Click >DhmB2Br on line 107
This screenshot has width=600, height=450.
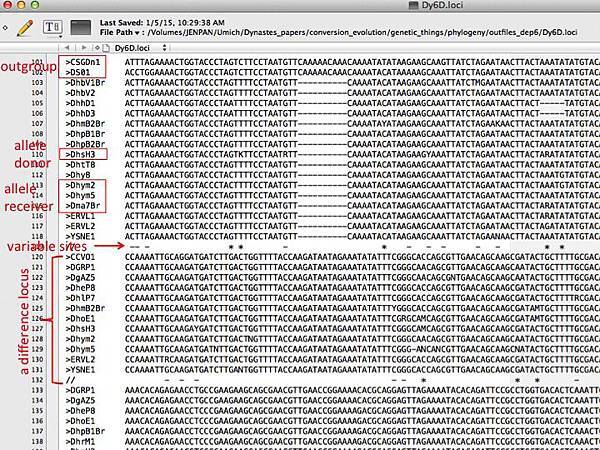tap(85, 124)
